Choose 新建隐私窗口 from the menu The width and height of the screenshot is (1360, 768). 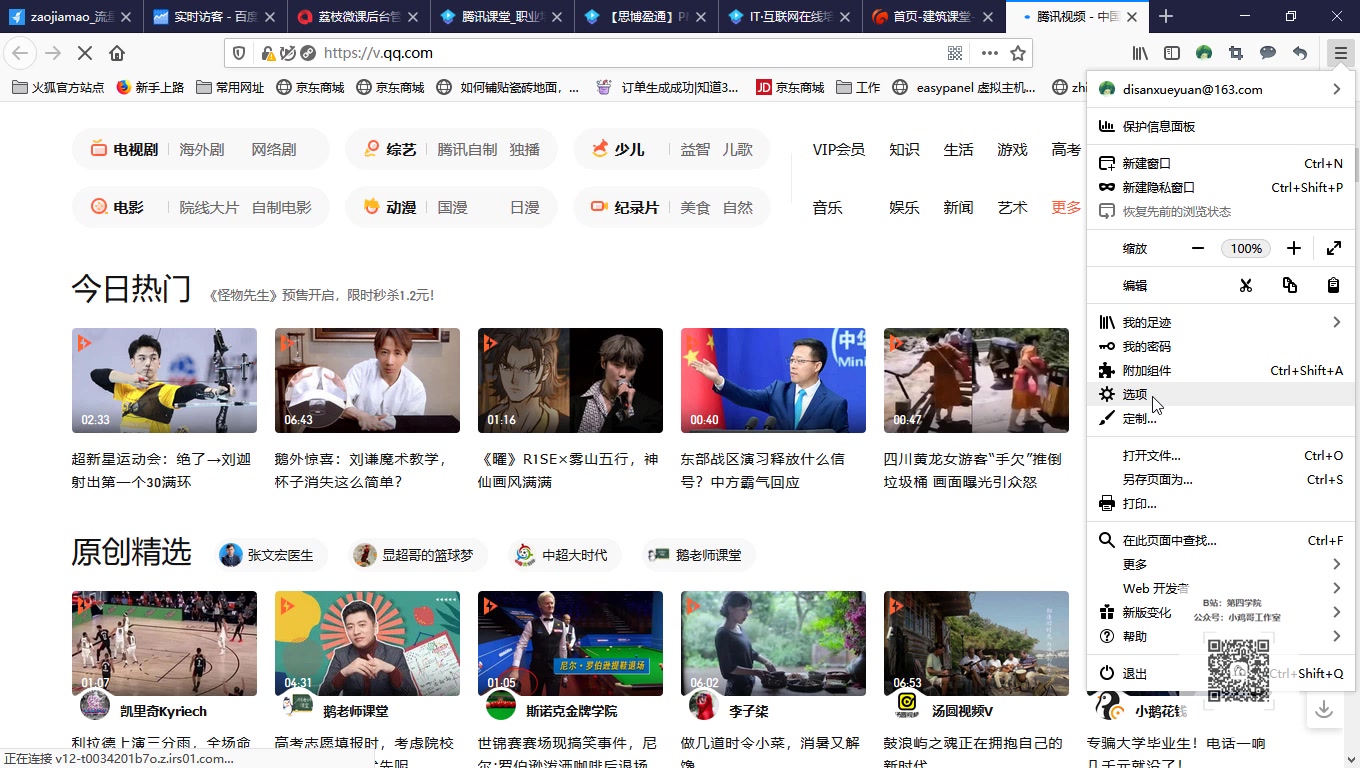coord(1221,187)
